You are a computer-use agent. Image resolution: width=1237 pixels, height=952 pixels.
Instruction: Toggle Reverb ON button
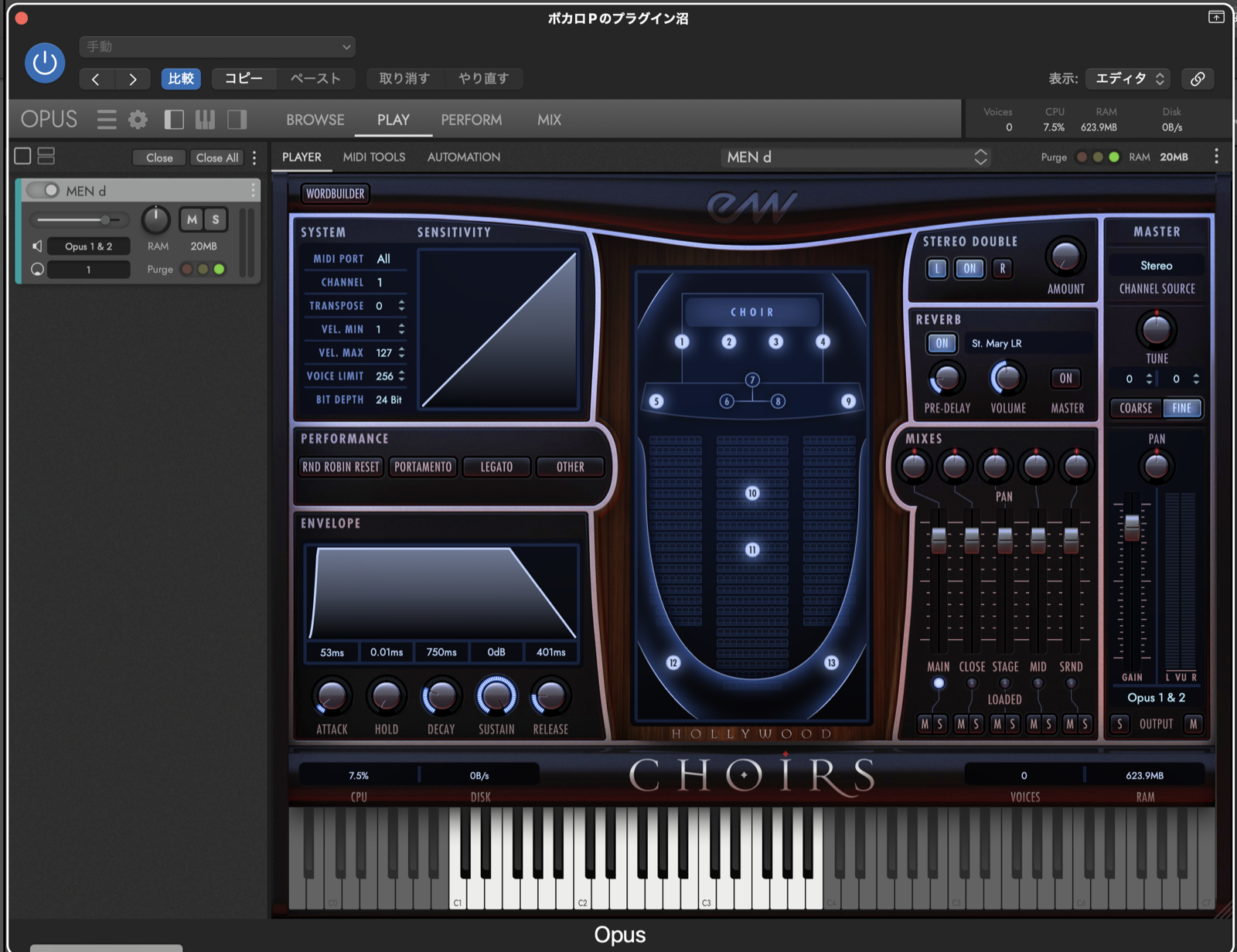tap(942, 343)
